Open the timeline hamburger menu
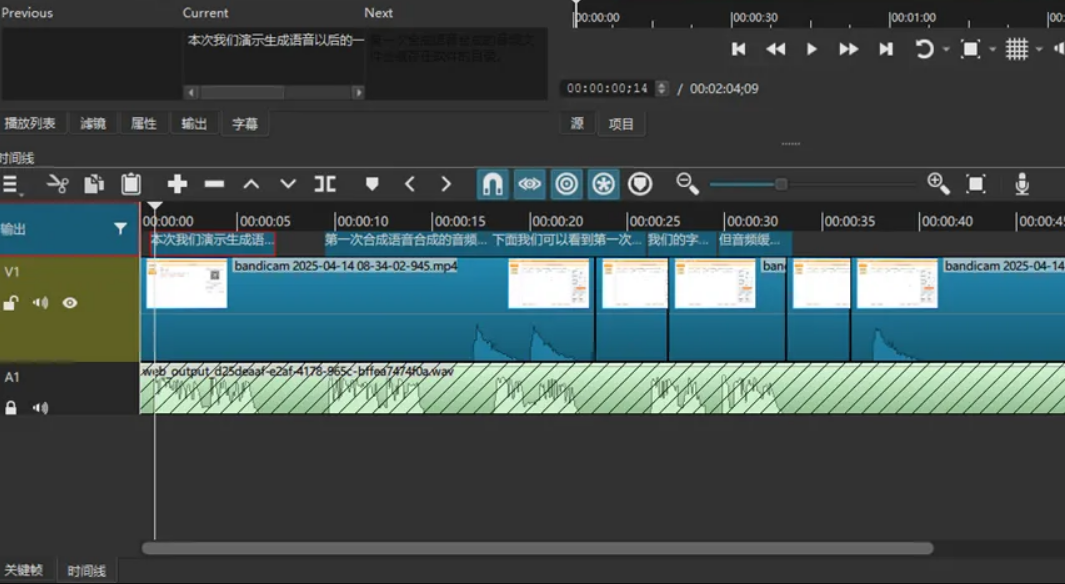Screen dimensions: 1065x584 point(12,184)
